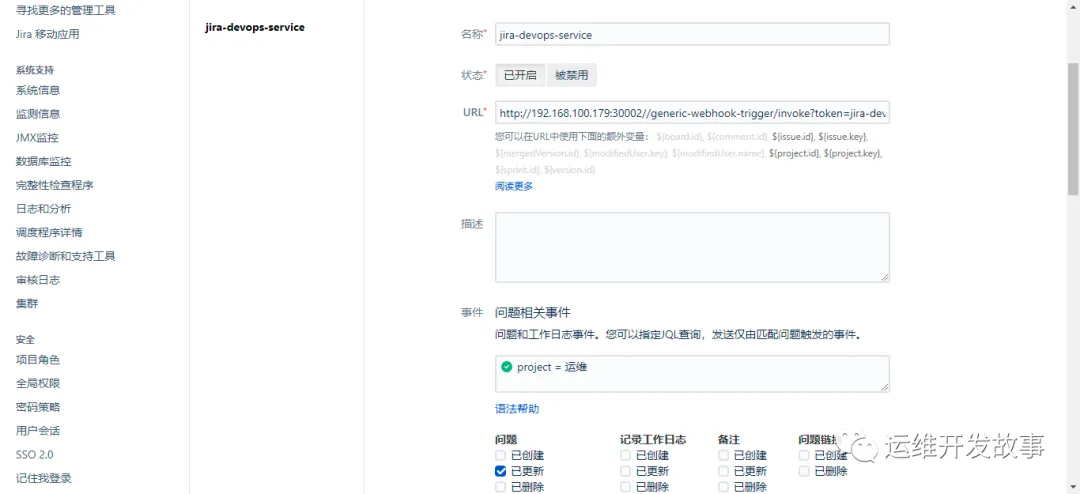Go to 调度程序详情
The height and width of the screenshot is (494, 1080).
pyautogui.click(x=49, y=233)
